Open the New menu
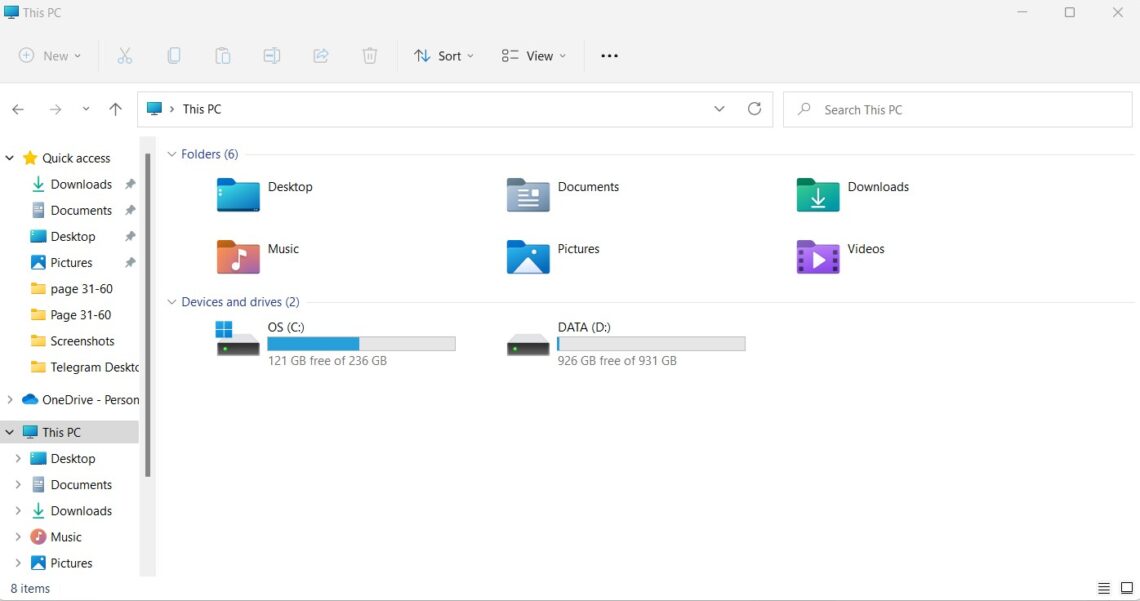Image resolution: width=1140 pixels, height=601 pixels. tap(49, 55)
